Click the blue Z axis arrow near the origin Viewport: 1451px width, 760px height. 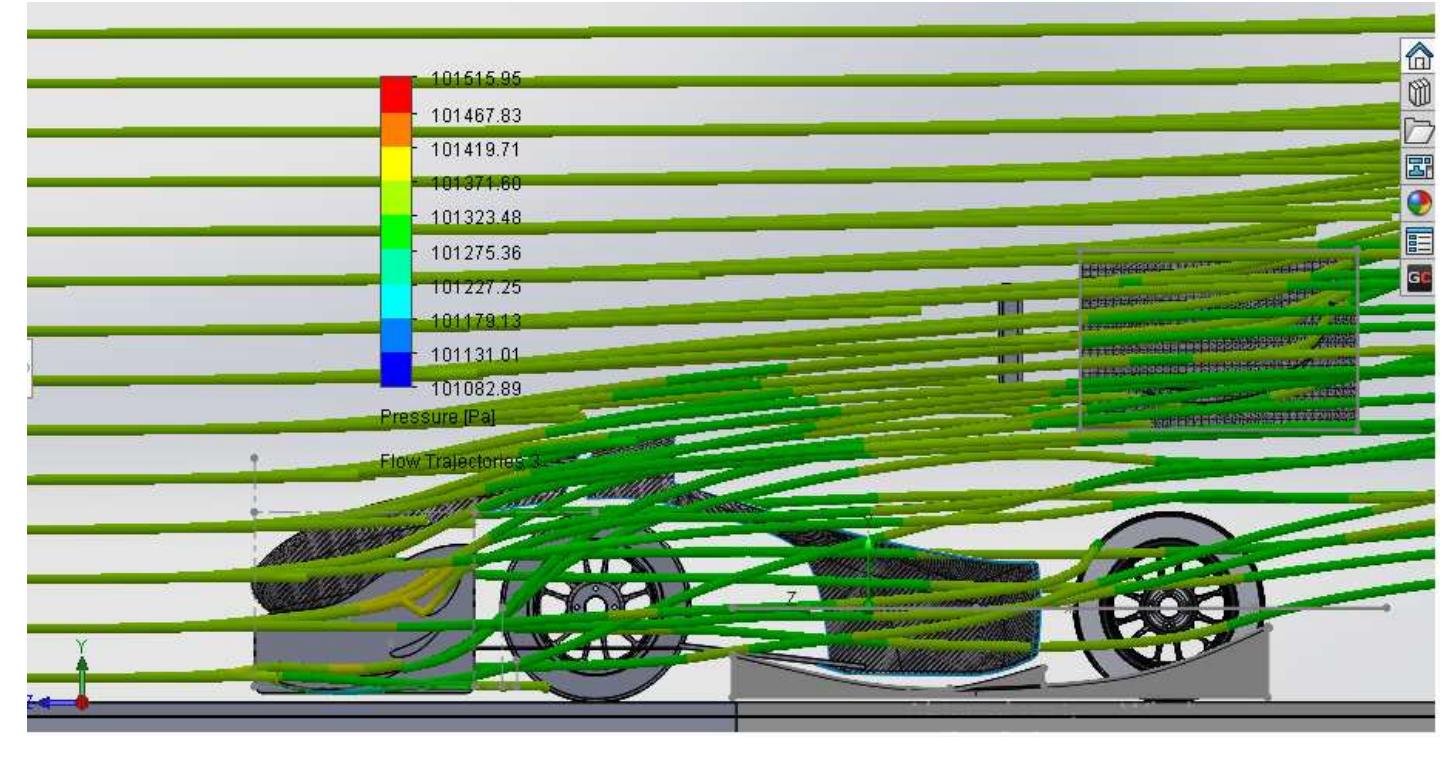click(42, 701)
